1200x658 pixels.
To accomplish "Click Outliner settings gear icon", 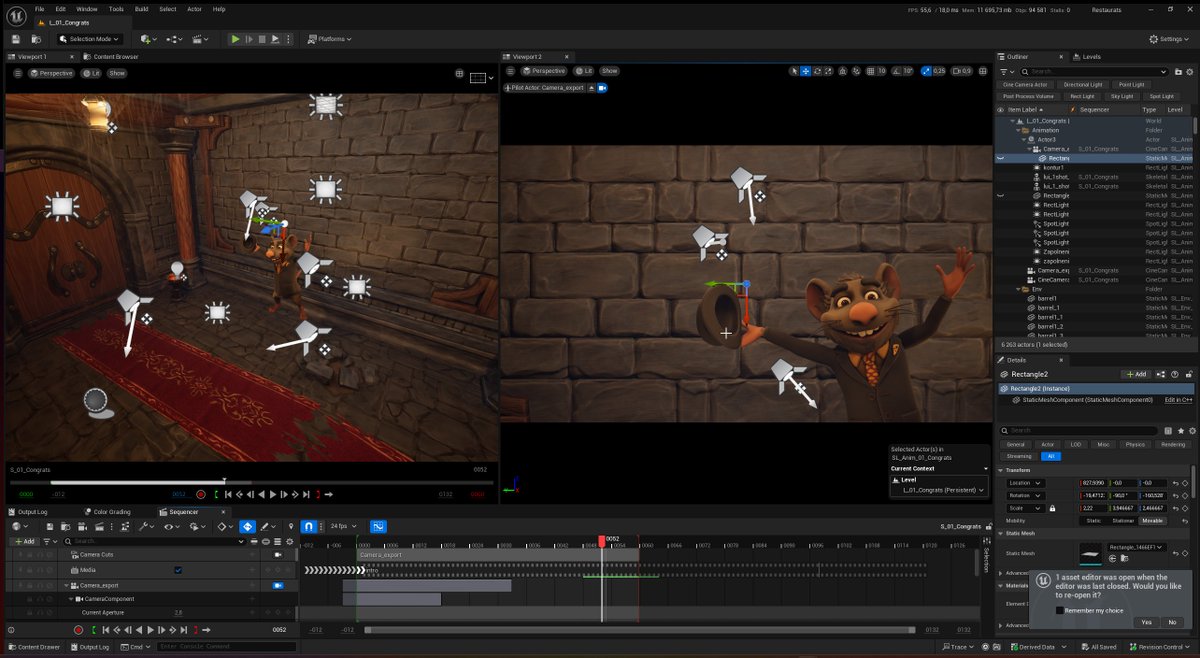I will click(1189, 72).
